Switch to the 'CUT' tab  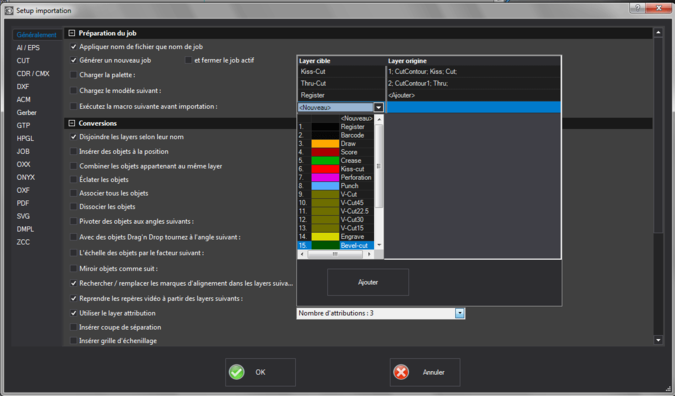tap(23, 61)
